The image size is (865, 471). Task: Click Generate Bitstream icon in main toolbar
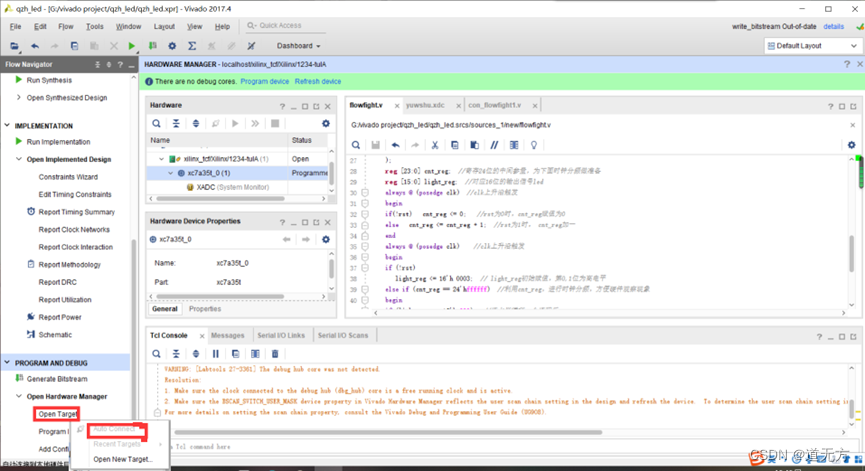[x=152, y=46]
